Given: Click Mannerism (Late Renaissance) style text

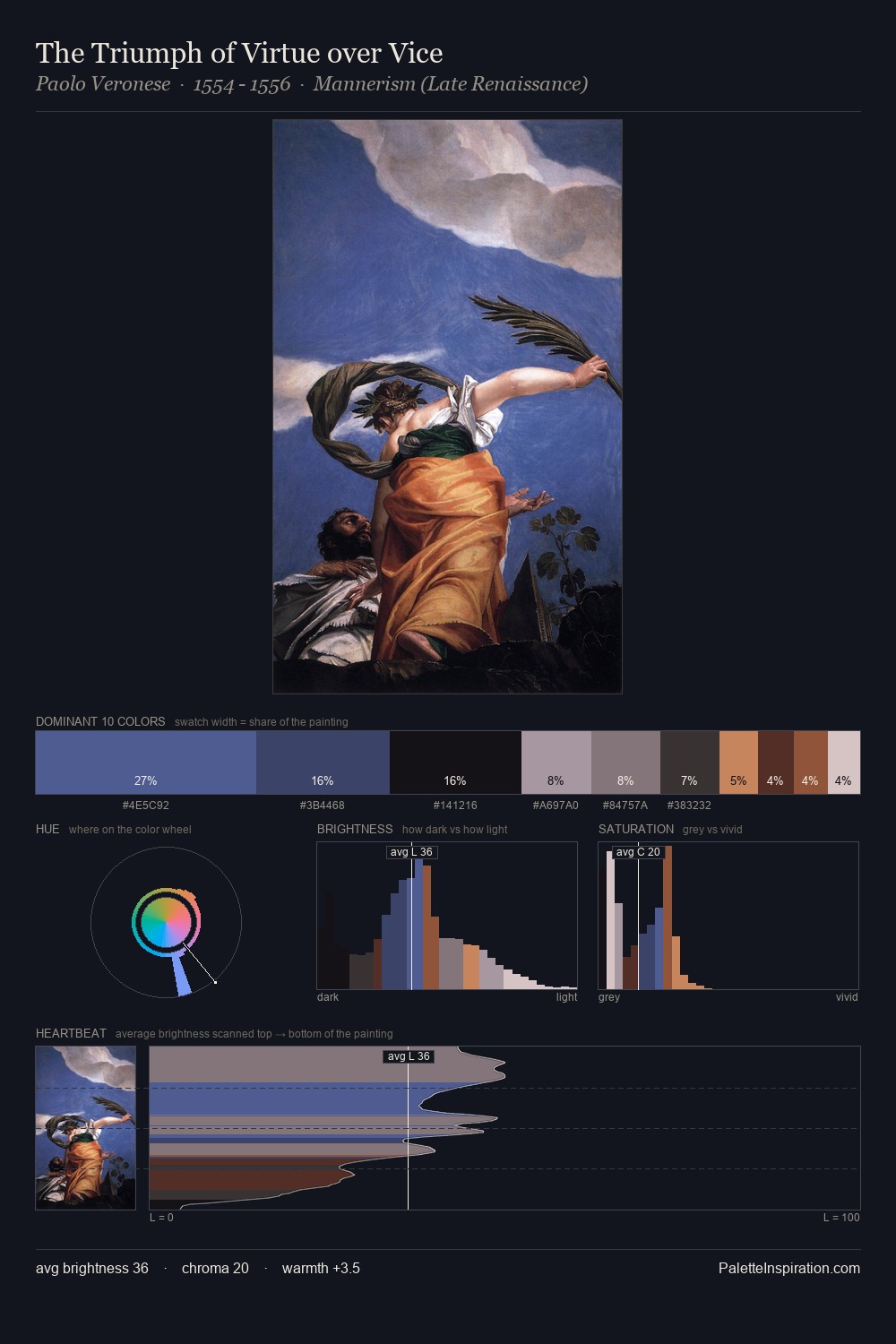Looking at the screenshot, I should [451, 84].
